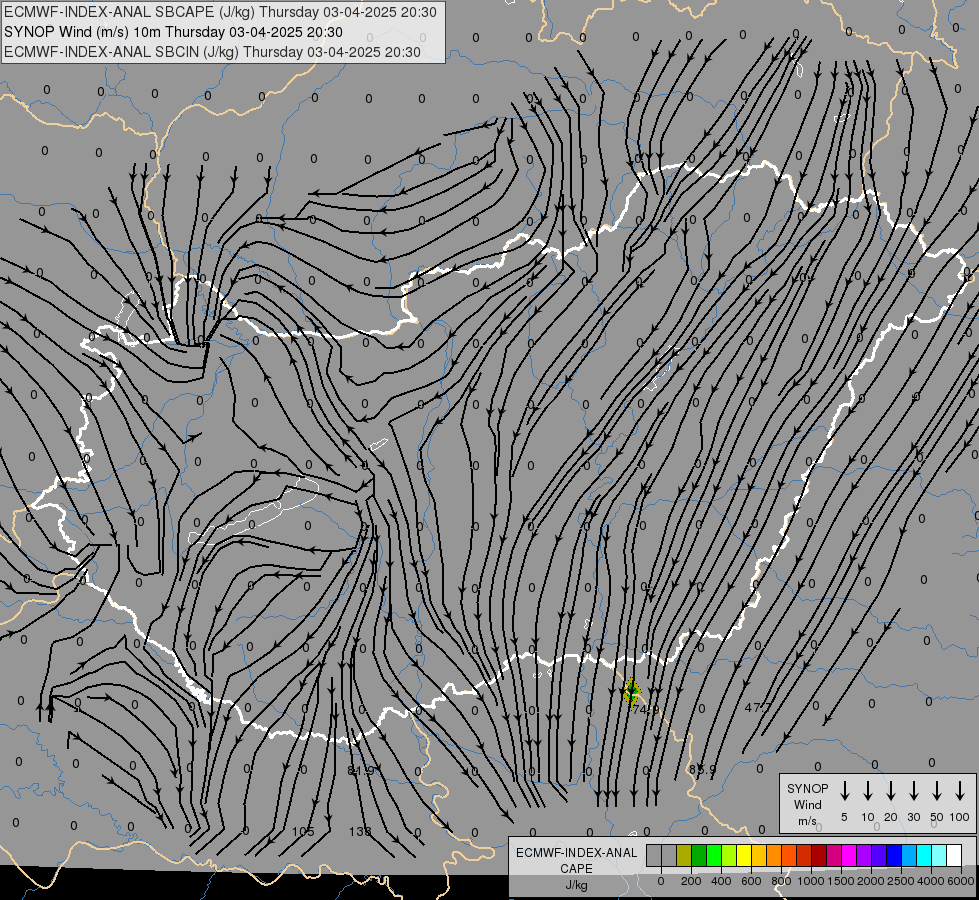Click the 100 m/s wind arrow in the SYNOP legend

tap(960, 791)
